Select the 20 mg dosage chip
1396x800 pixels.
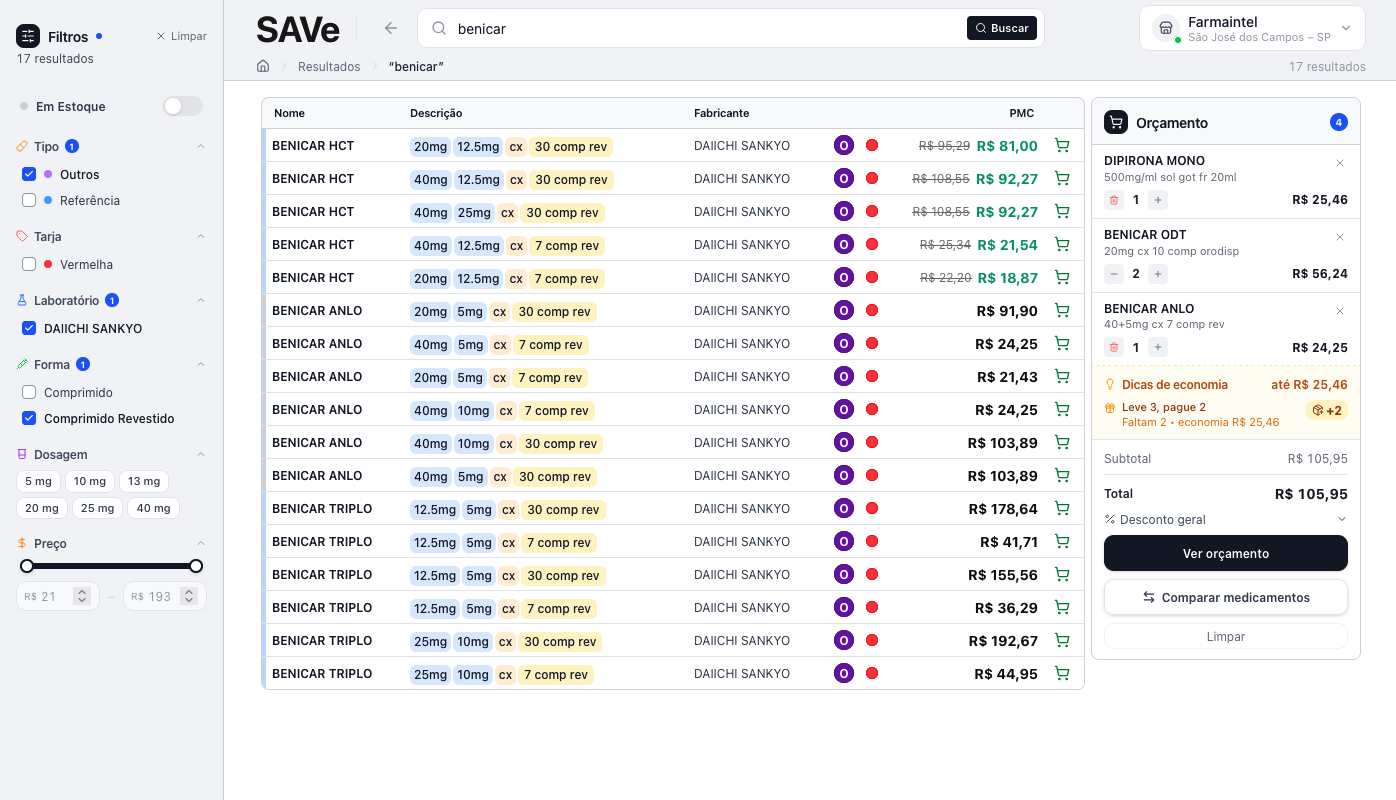click(x=42, y=508)
